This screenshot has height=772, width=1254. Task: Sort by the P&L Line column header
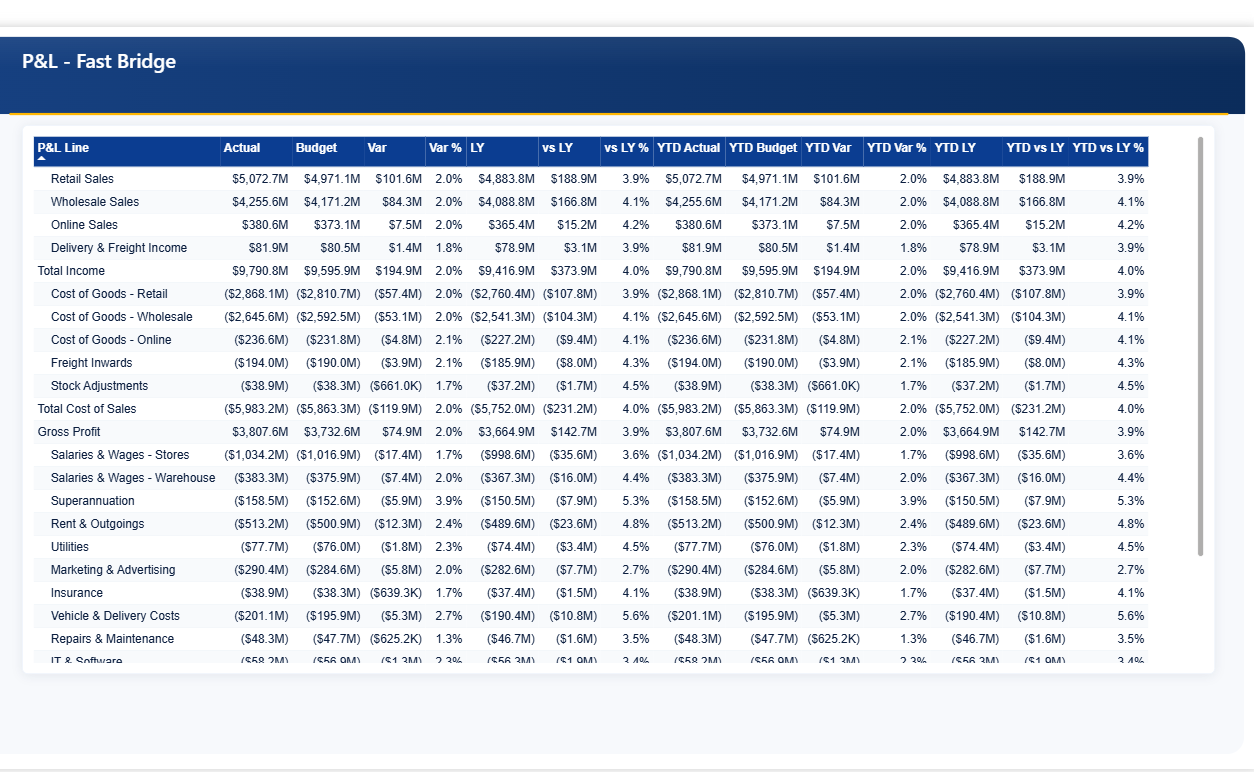point(127,151)
